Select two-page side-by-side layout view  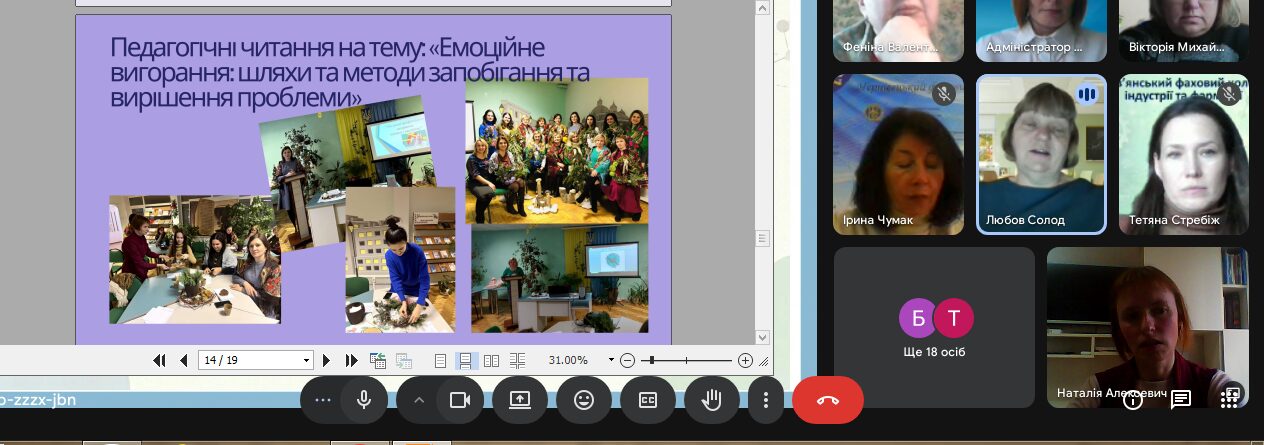click(x=491, y=360)
